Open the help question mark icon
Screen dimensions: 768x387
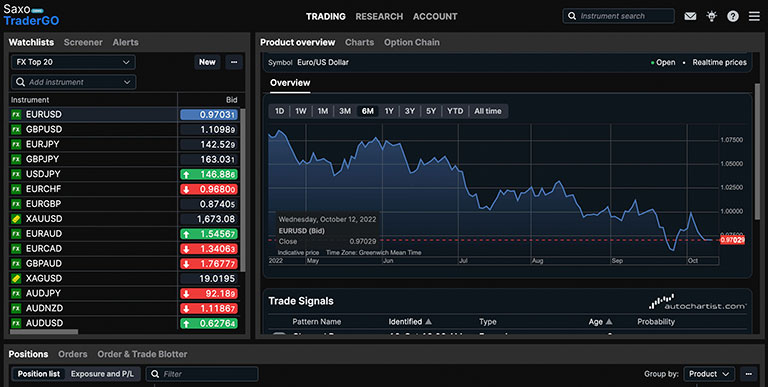[x=733, y=16]
